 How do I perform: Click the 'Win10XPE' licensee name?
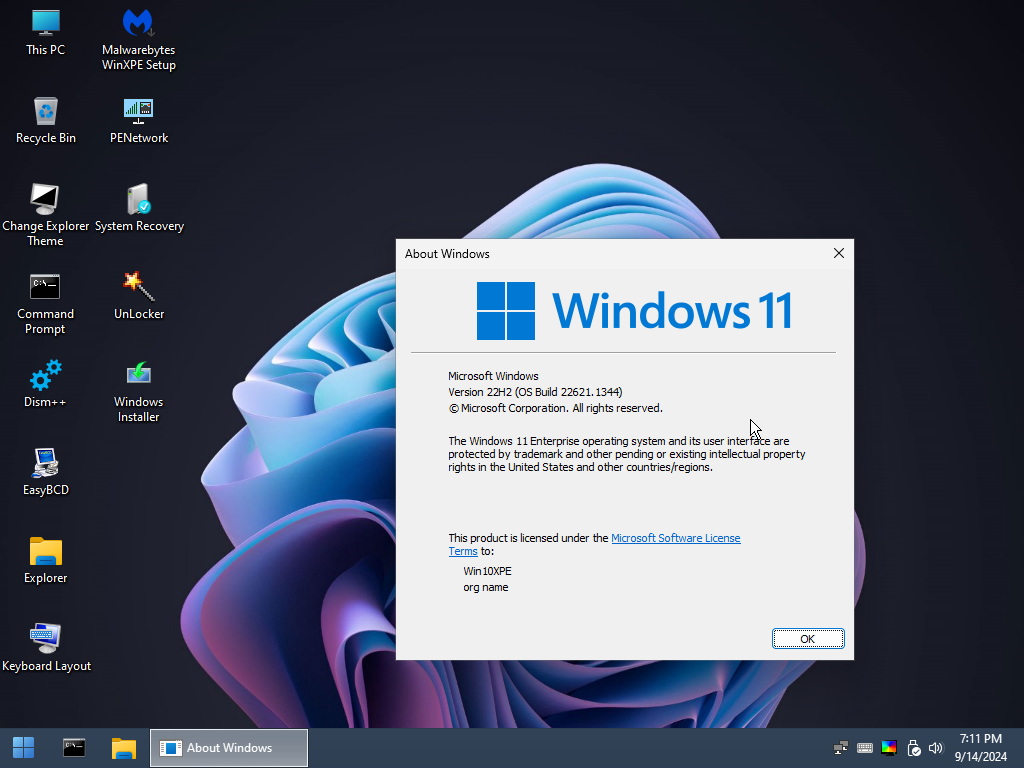487,571
